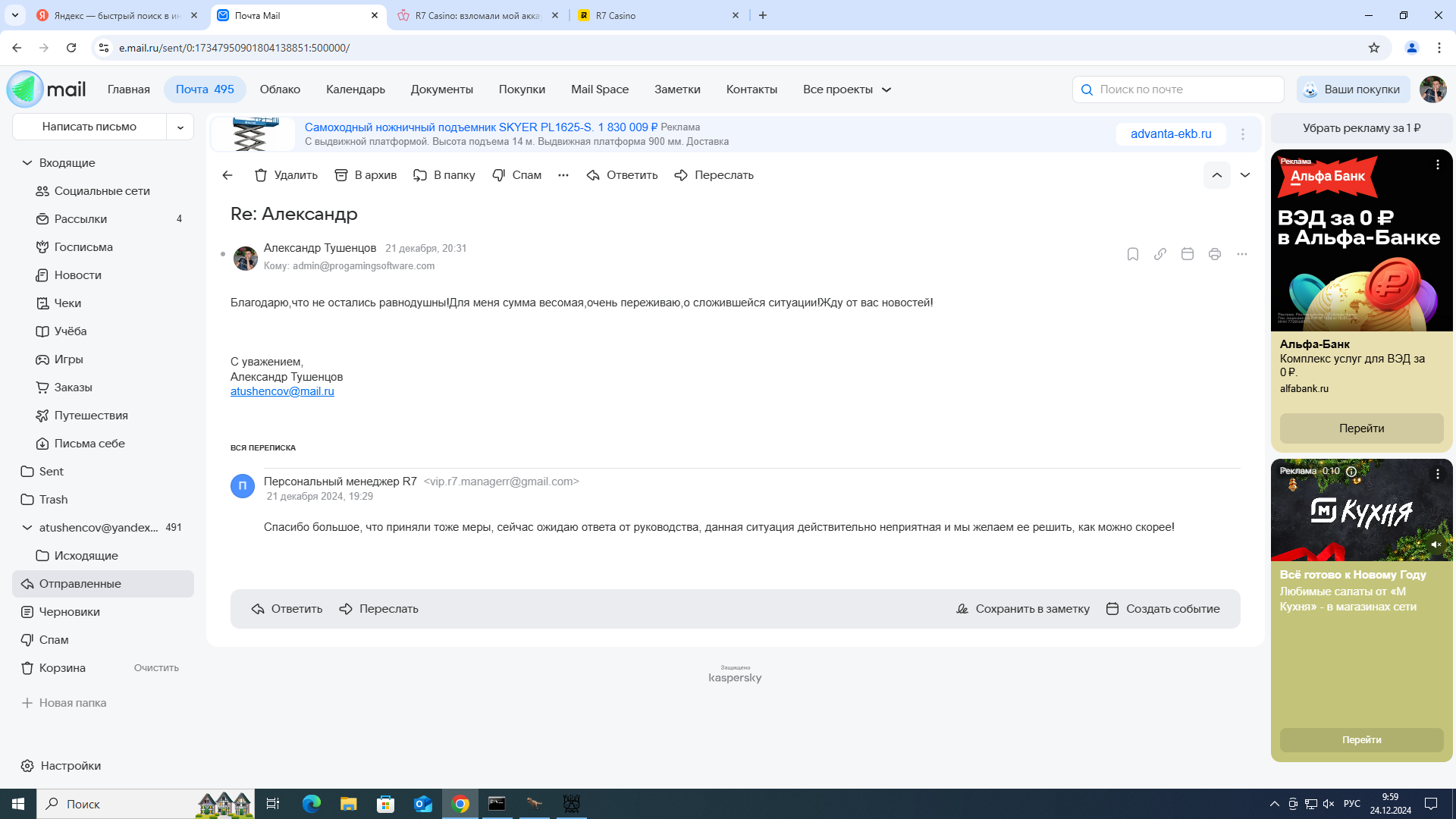The height and width of the screenshot is (819, 1456).
Task: Open Alfa-Bank ad options menu
Action: [1438, 165]
